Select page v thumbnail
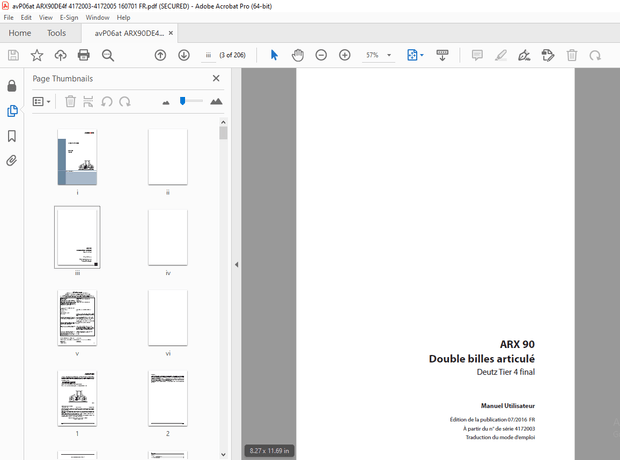Image resolution: width=620 pixels, height=460 pixels. [x=77, y=318]
